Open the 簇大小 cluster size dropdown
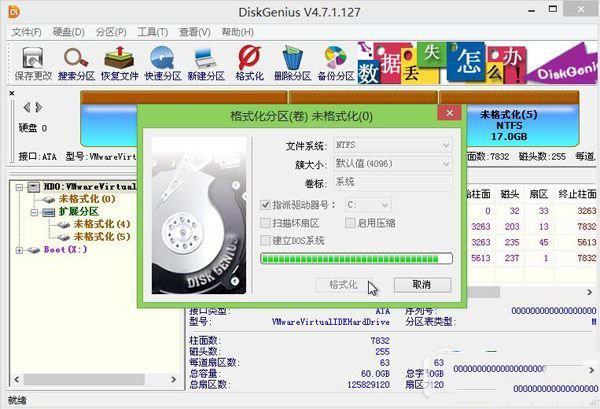Viewport: 600px width, 409px height. click(x=393, y=164)
